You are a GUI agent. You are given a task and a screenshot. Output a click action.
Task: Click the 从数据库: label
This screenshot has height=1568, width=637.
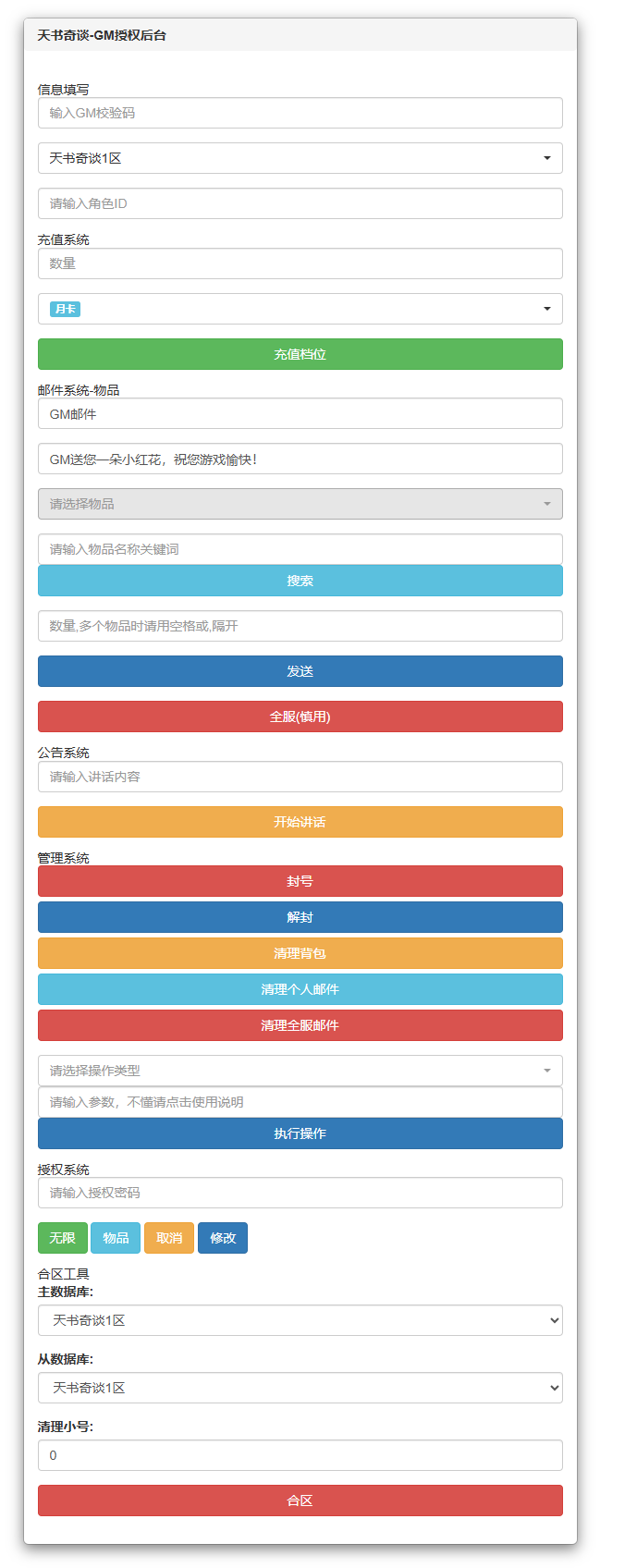66,1359
